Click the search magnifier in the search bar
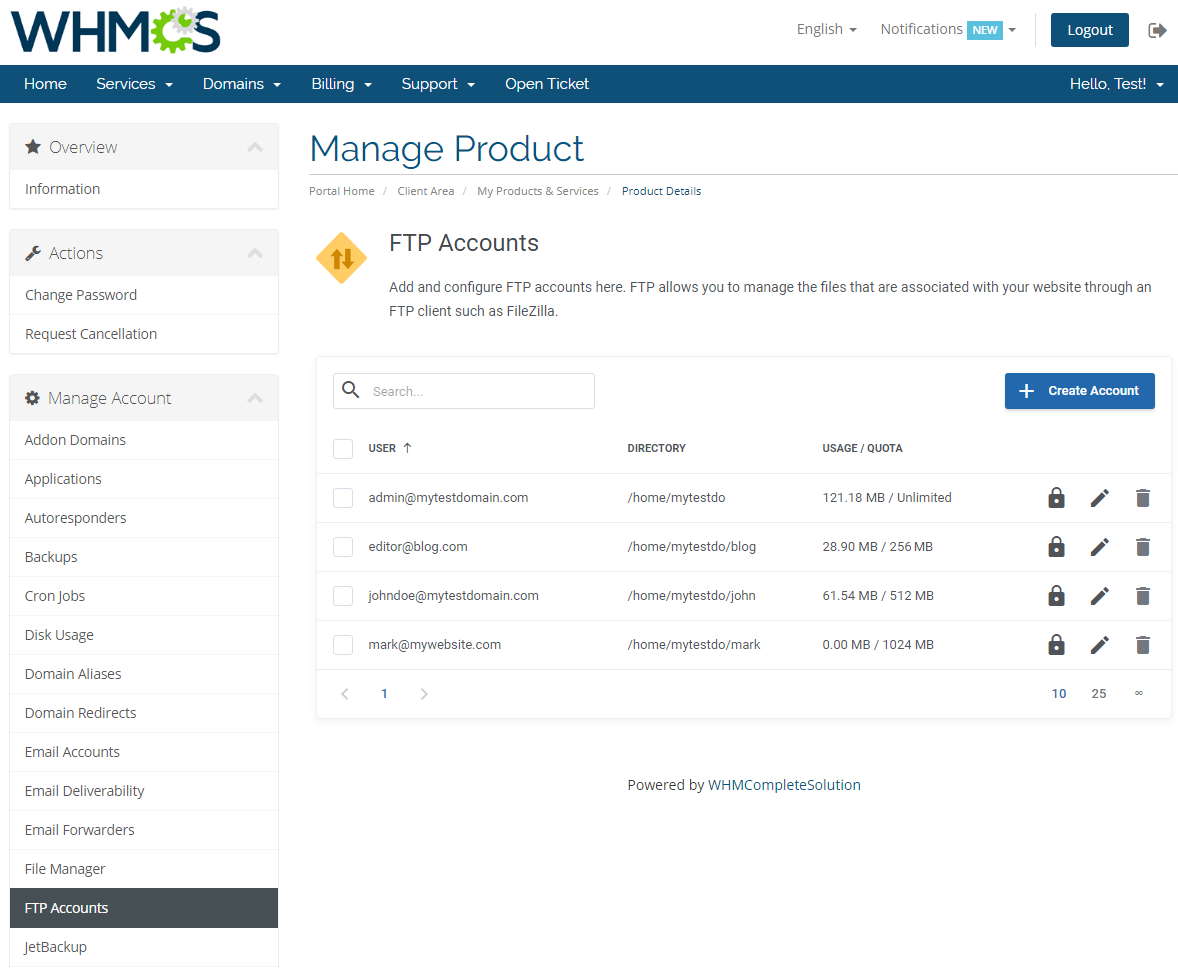Screen dimensions: 1178x968 [x=350, y=390]
